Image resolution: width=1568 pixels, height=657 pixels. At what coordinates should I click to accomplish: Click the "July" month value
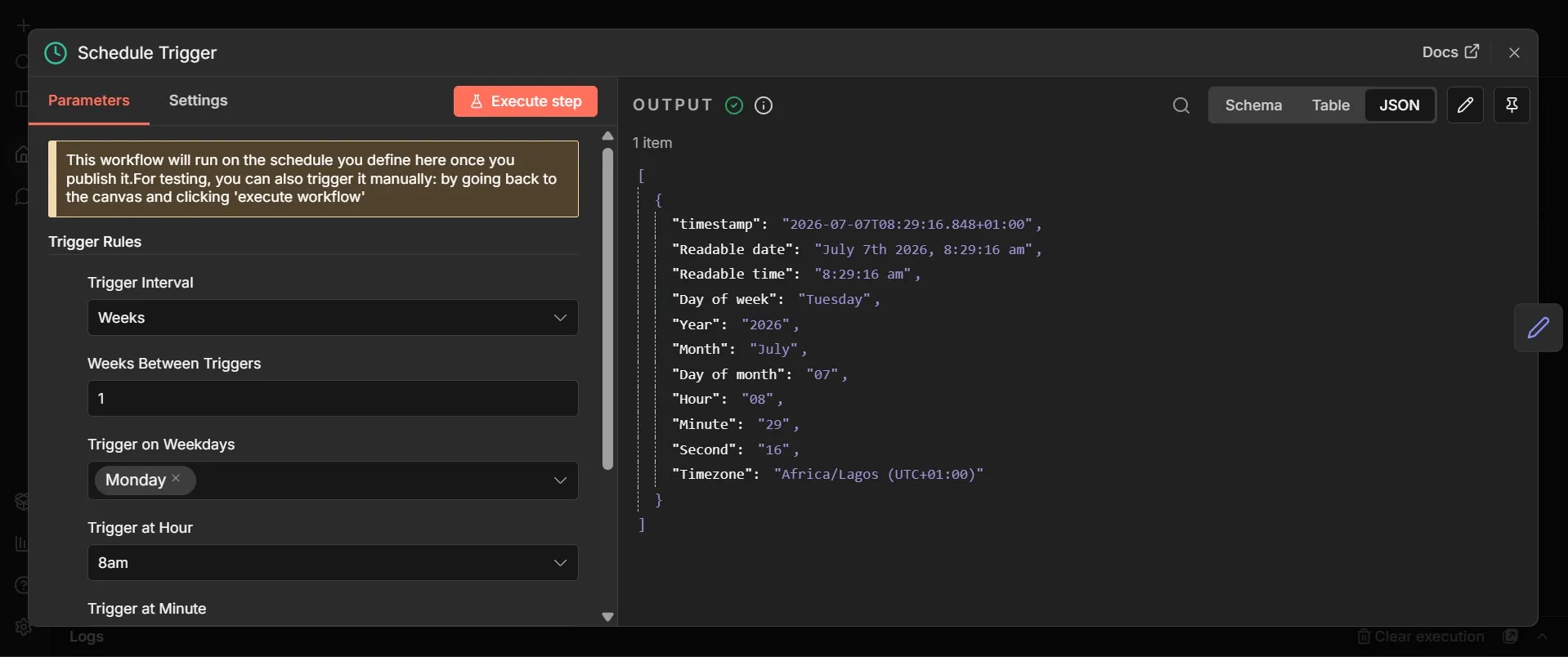click(x=773, y=349)
